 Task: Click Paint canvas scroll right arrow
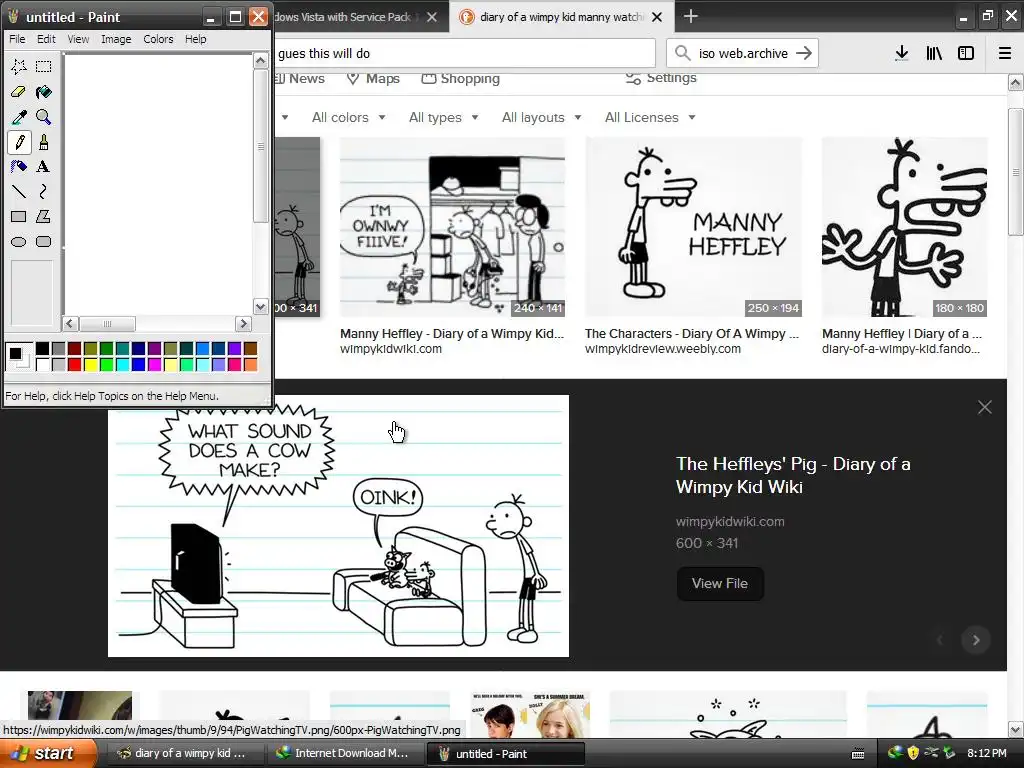click(x=243, y=323)
